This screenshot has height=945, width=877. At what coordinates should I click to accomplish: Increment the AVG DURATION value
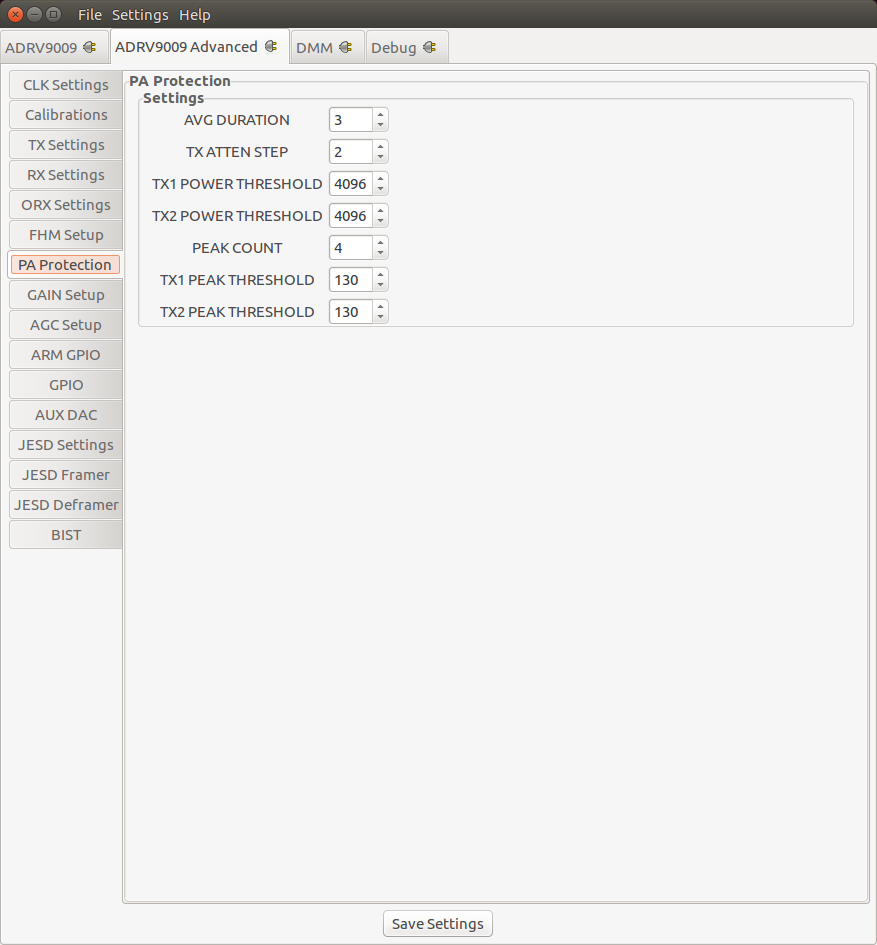pyautogui.click(x=379, y=114)
